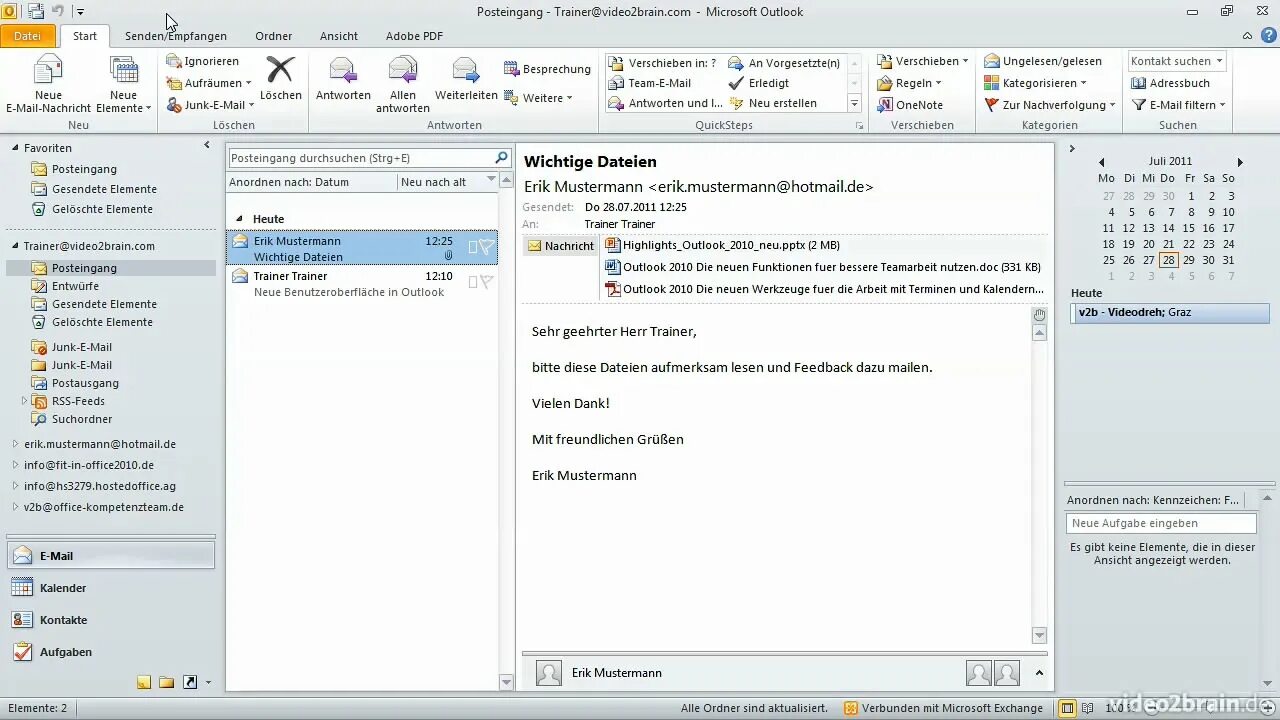Screen dimensions: 1280x720
Task: Open Zur Nachverfolgung flag menu
Action: pos(1050,105)
